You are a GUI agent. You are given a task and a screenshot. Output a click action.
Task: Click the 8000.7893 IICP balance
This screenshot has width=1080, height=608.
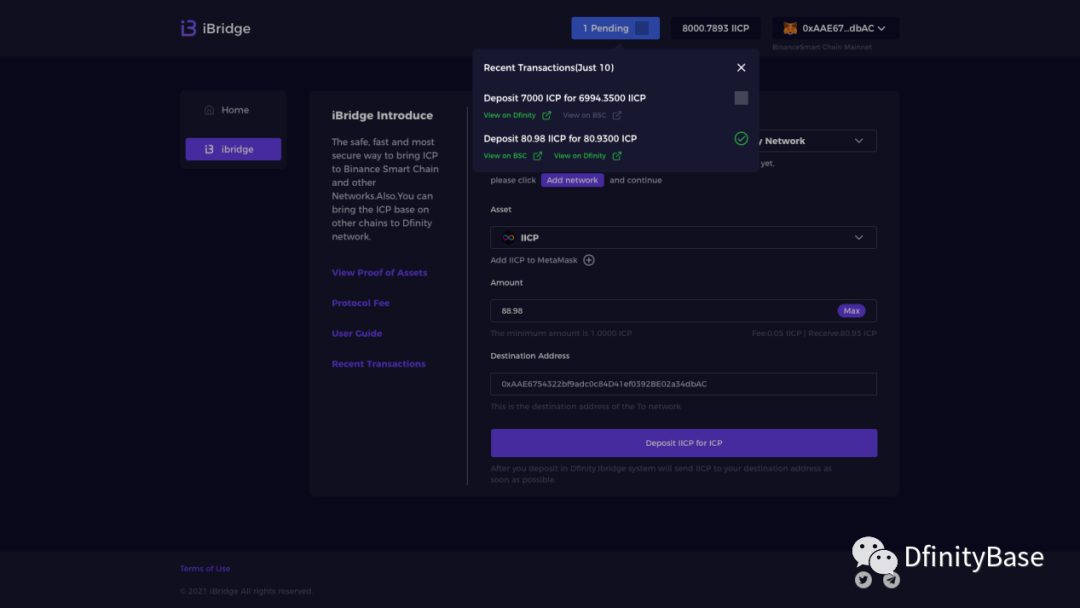point(716,28)
